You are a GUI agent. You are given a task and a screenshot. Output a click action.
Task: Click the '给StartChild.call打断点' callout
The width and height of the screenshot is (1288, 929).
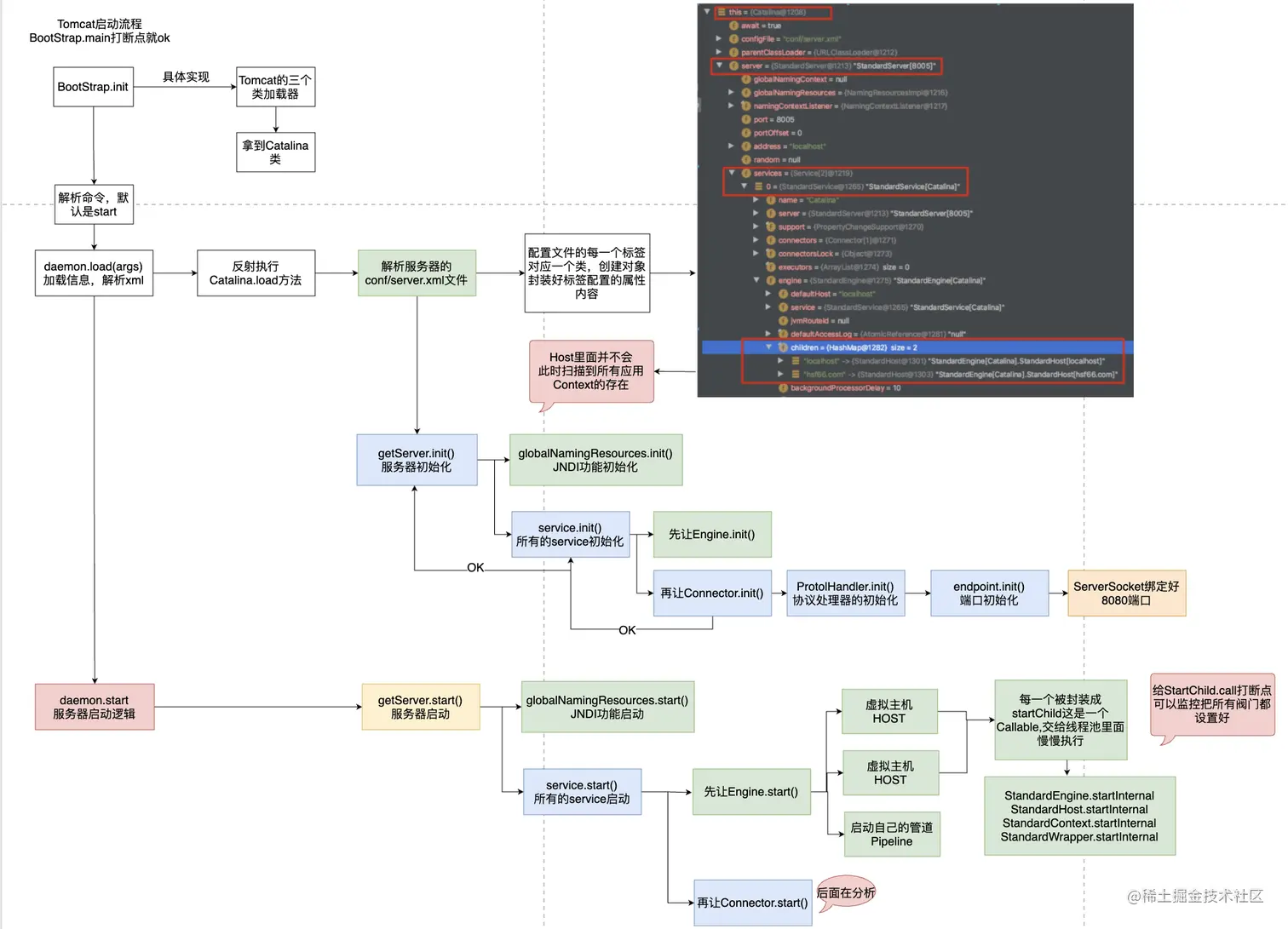pos(1212,704)
